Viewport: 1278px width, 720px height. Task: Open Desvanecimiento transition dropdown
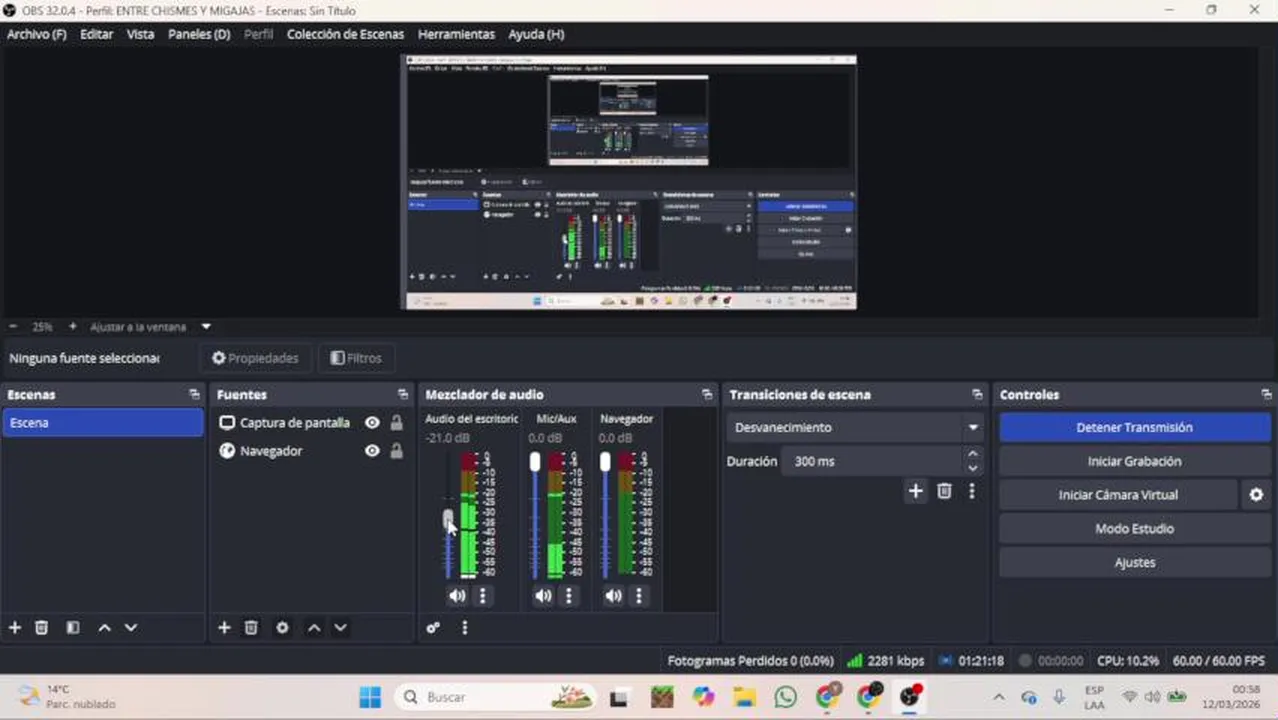click(855, 427)
